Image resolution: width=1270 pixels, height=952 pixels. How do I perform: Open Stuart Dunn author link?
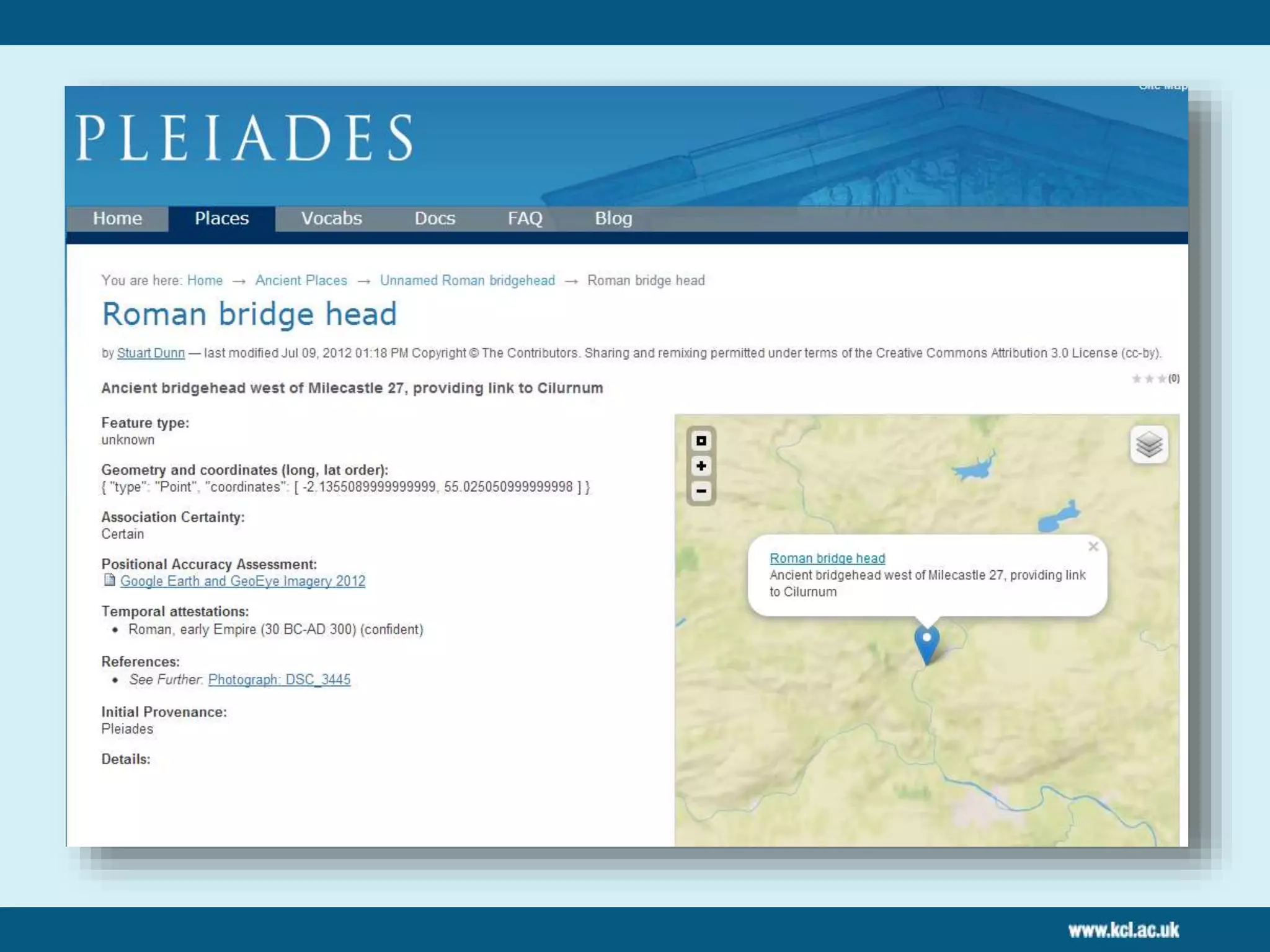tap(151, 353)
